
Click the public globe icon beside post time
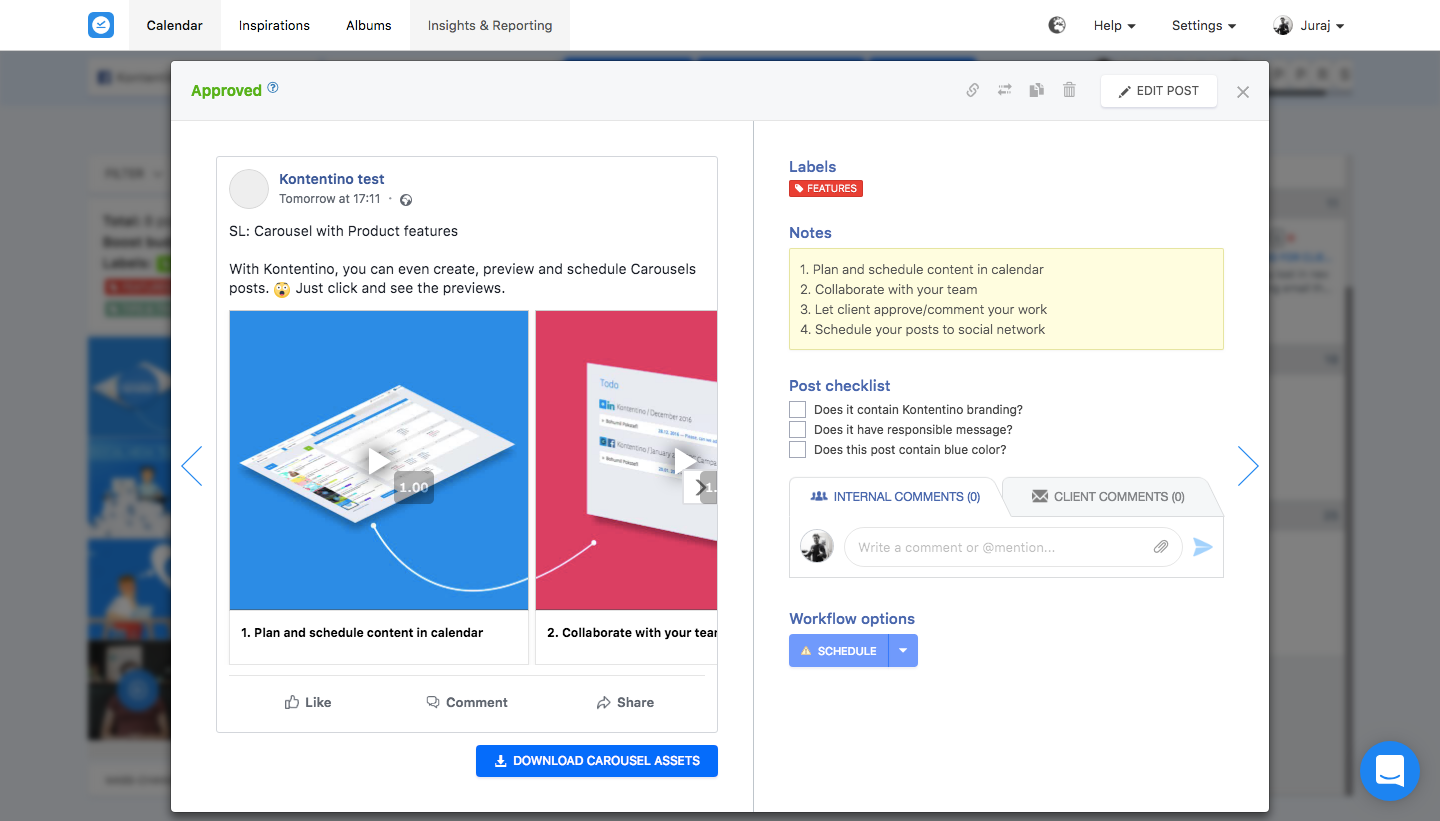pyautogui.click(x=406, y=200)
